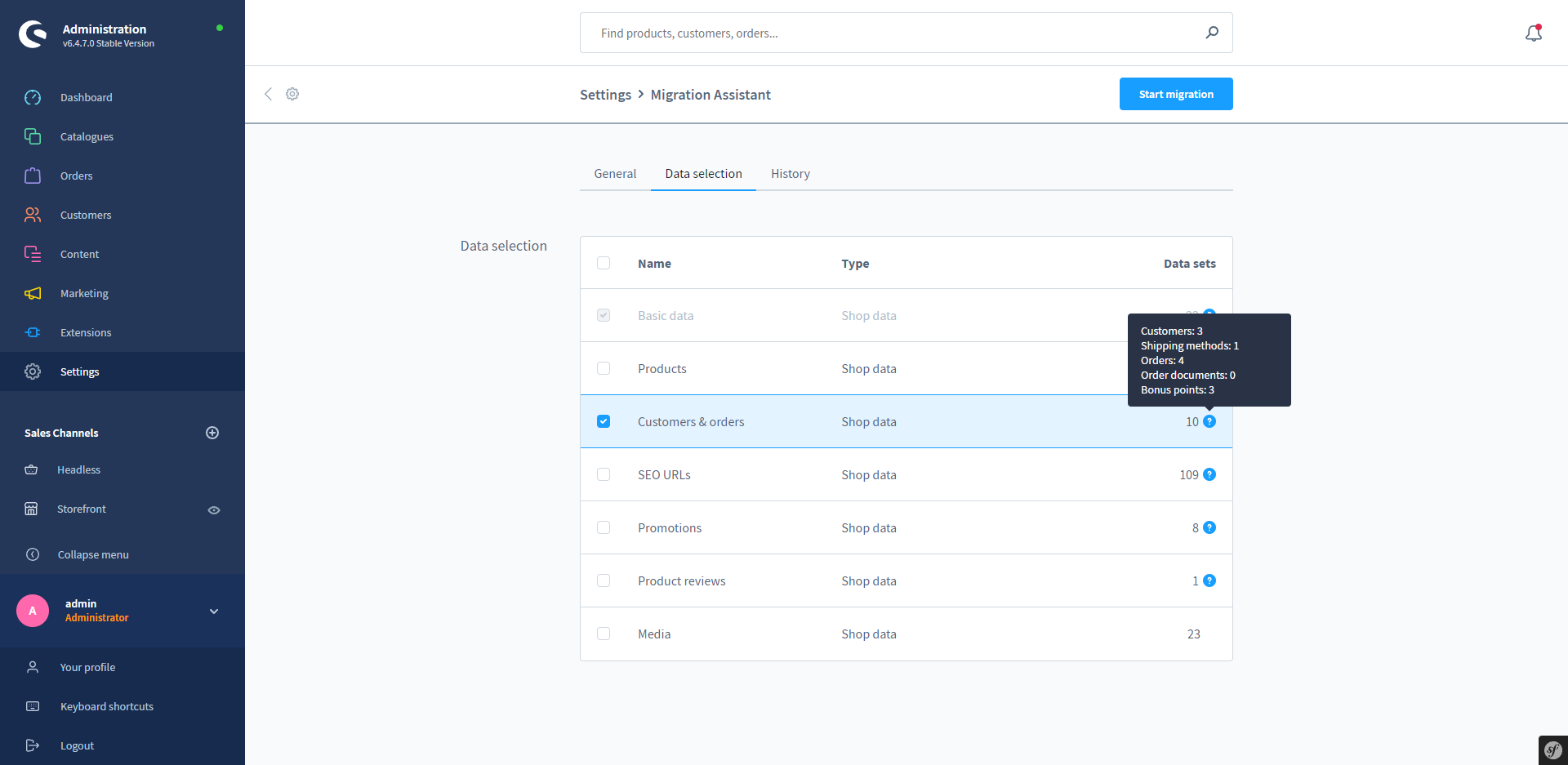Open notifications bell icon

pyautogui.click(x=1534, y=33)
